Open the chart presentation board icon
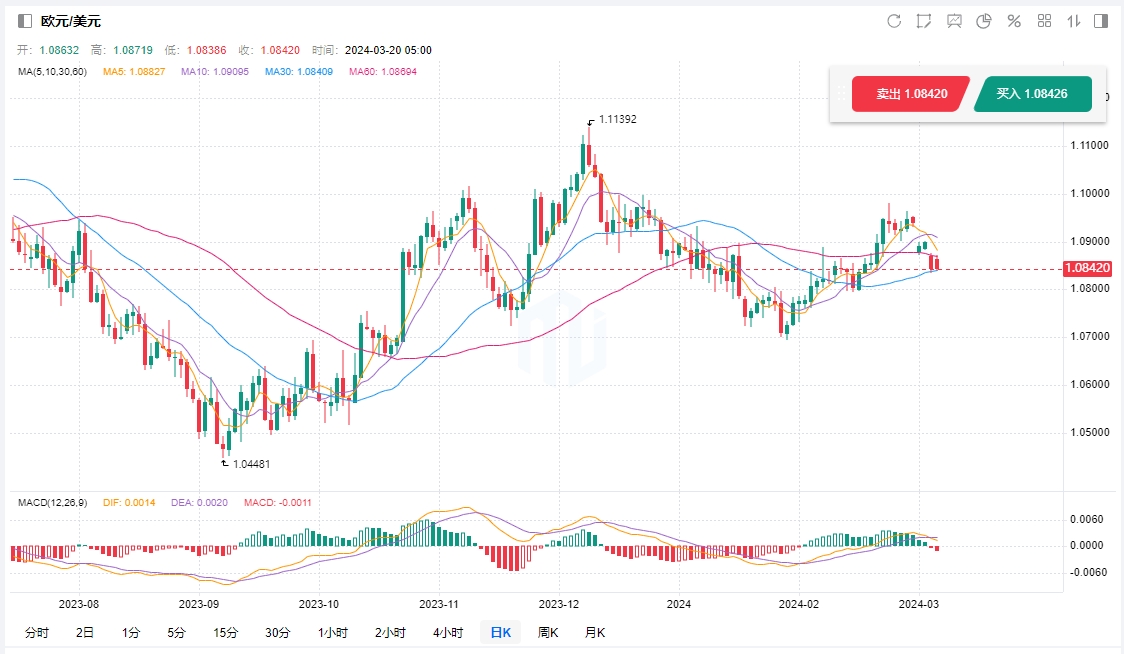Viewport: 1124px width, 654px height. 954,21
